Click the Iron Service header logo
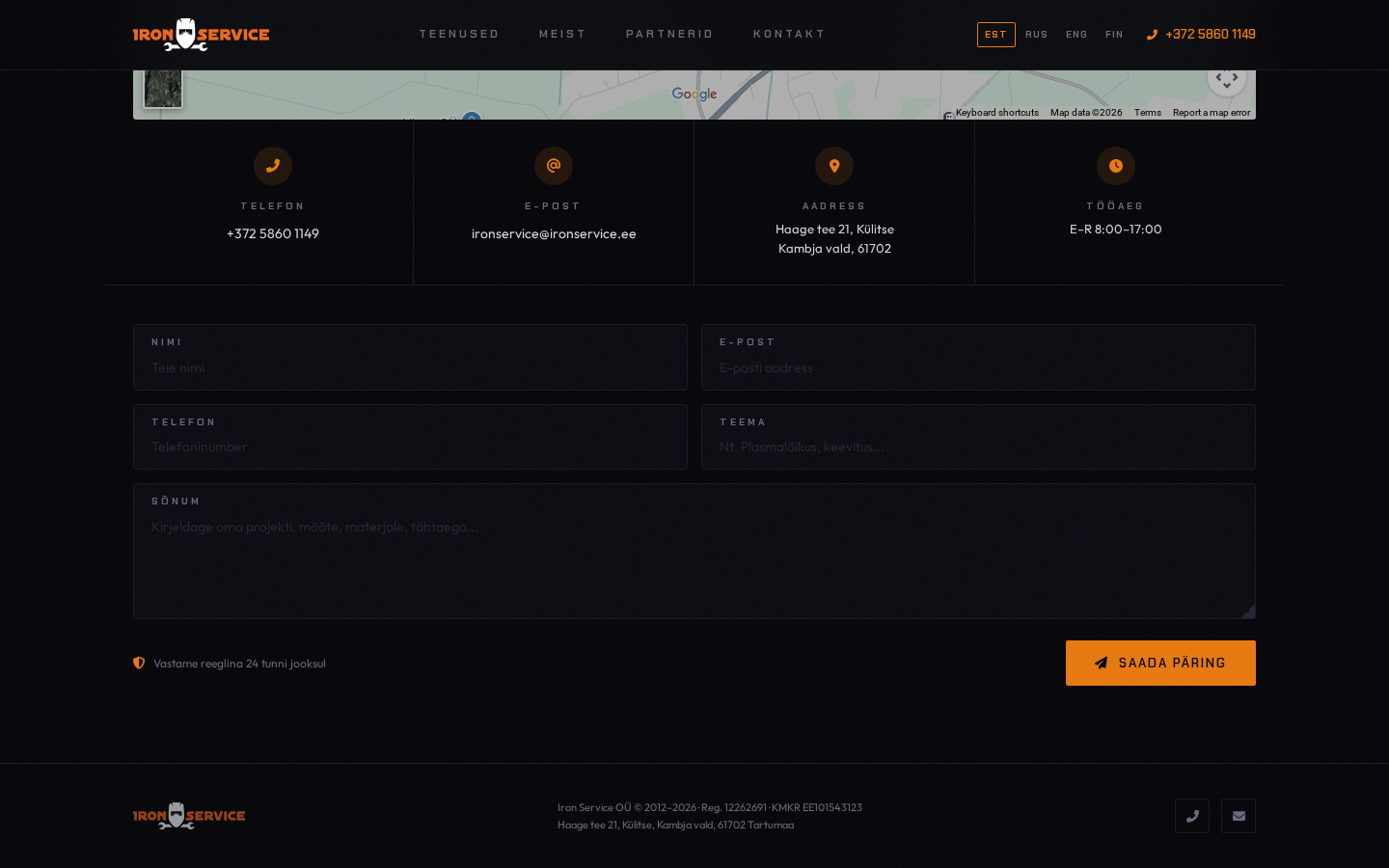This screenshot has height=868, width=1389. 201,35
